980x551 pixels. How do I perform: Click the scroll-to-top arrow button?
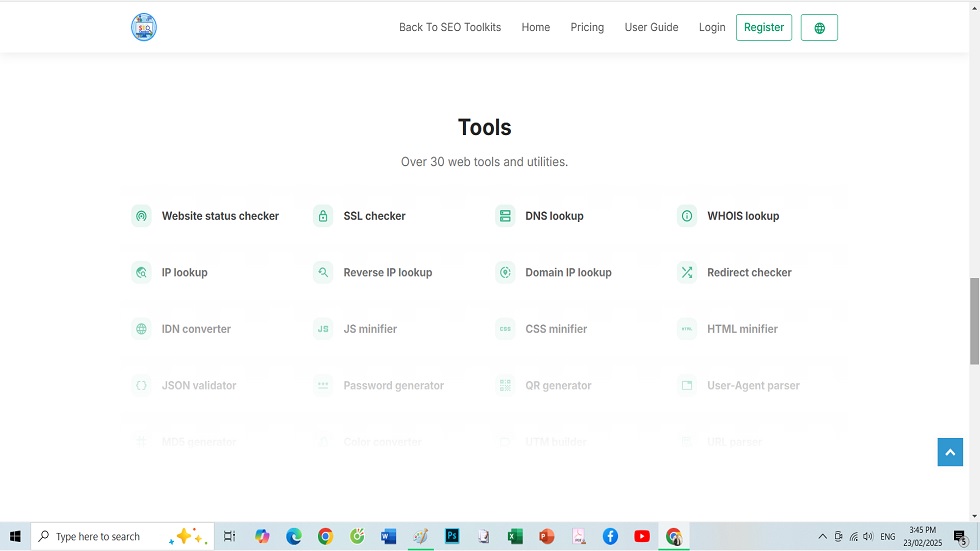[x=949, y=452]
